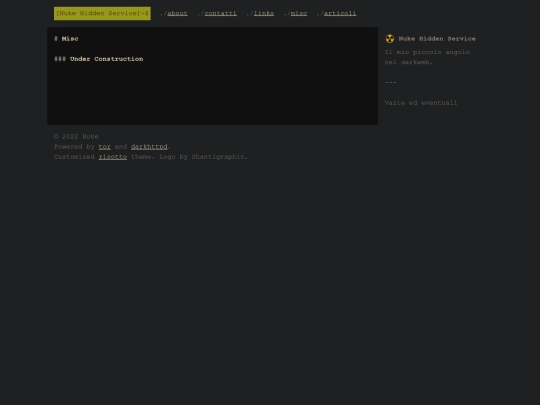Open the articoli section
540x405 pixels.
point(340,13)
